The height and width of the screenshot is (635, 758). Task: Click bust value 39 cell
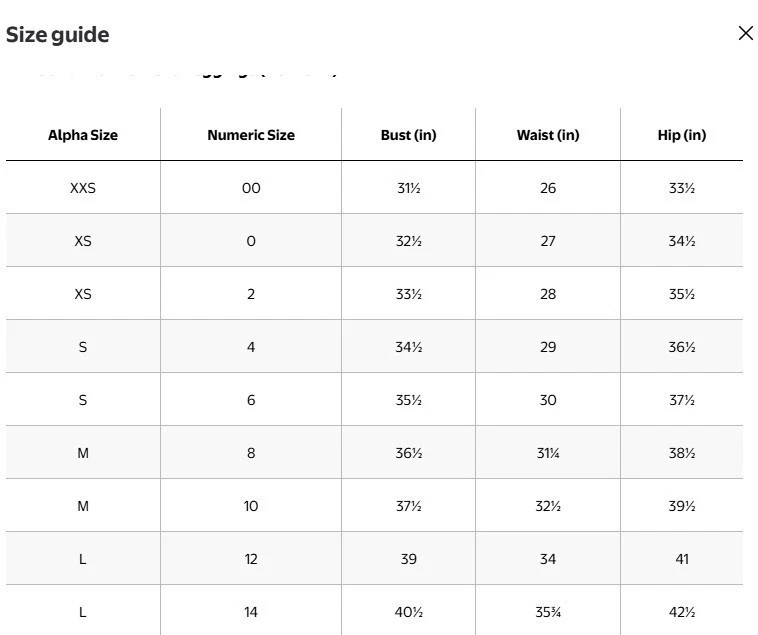click(x=408, y=559)
